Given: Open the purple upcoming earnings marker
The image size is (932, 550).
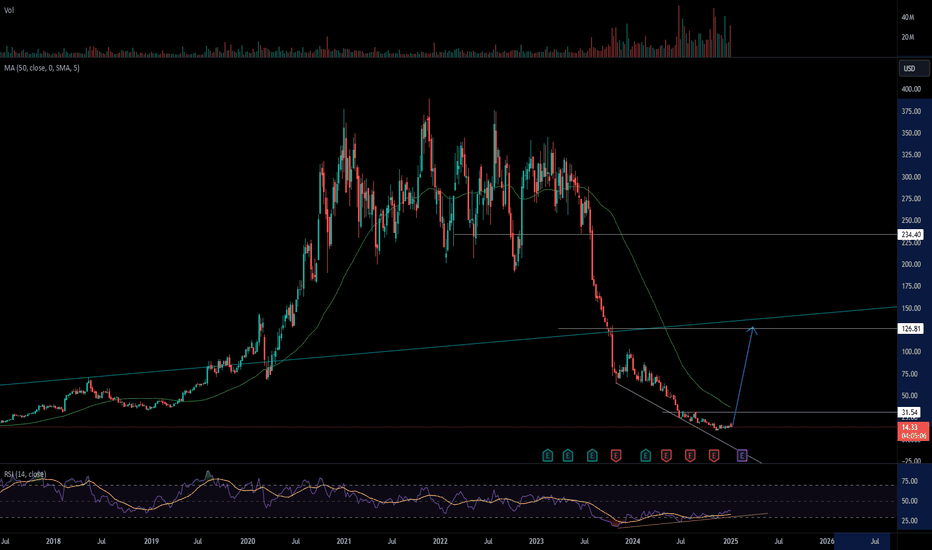Looking at the screenshot, I should pyautogui.click(x=742, y=456).
